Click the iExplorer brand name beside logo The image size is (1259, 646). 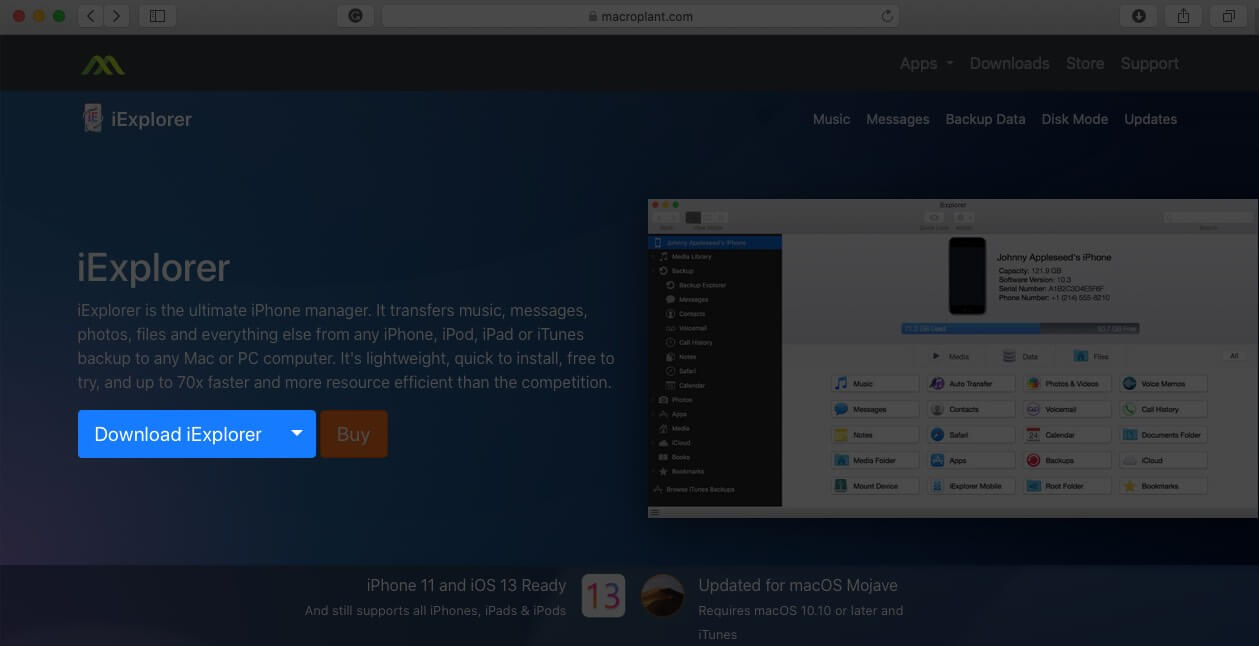click(151, 119)
